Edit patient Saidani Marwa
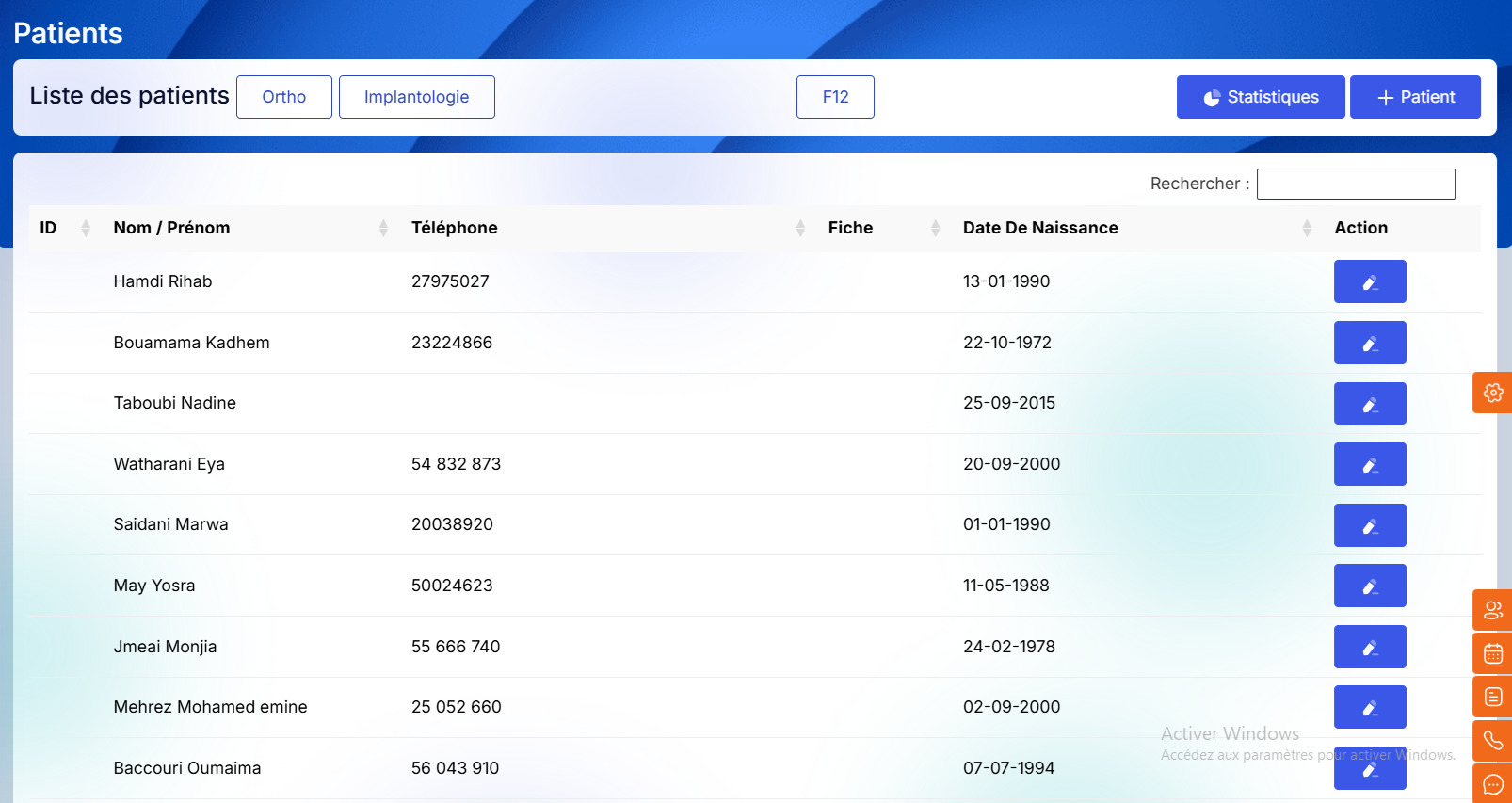 [x=1369, y=525]
